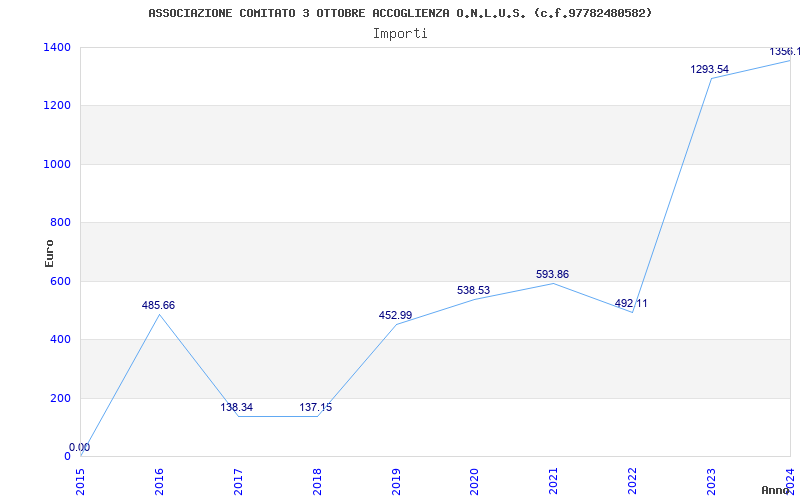The width and height of the screenshot is (800, 500).
Task: Click the 137.15 data label
Action: coord(315,407)
